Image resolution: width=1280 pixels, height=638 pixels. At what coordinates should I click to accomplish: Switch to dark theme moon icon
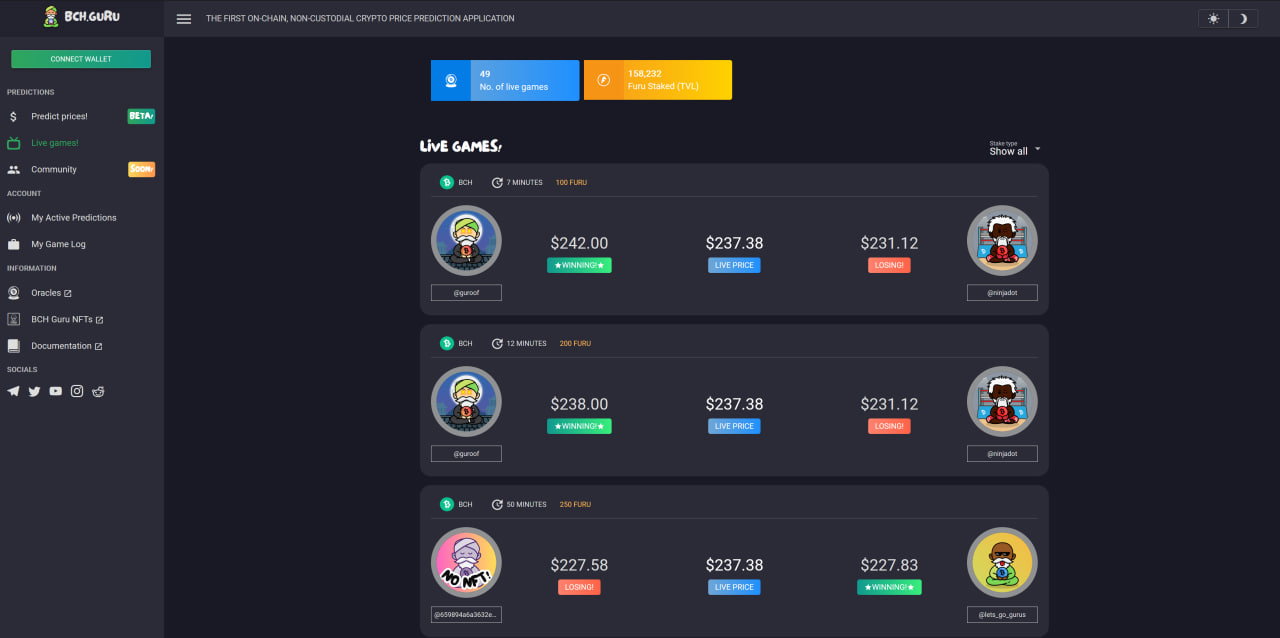[x=1243, y=19]
